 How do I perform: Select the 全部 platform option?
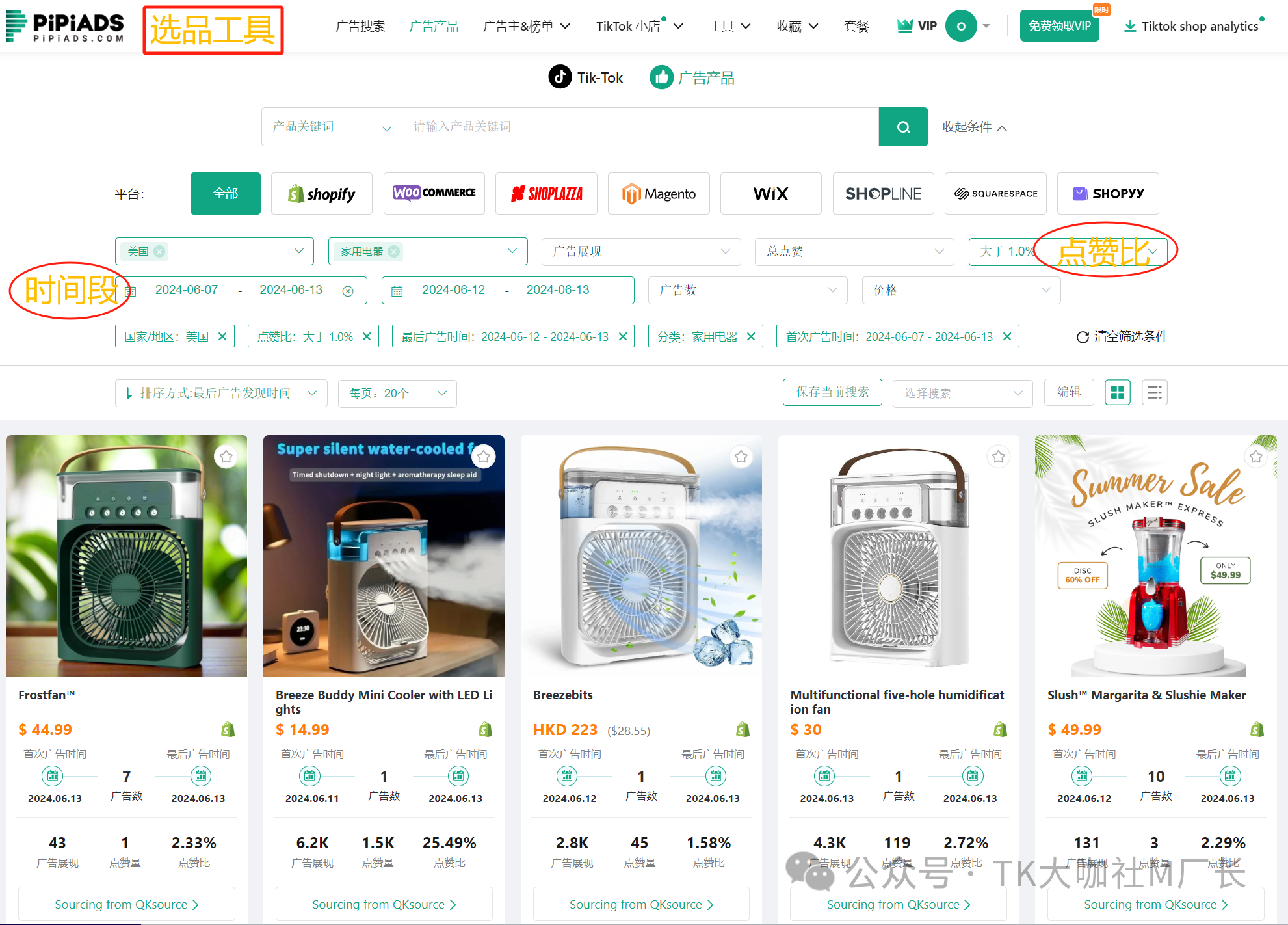[226, 194]
